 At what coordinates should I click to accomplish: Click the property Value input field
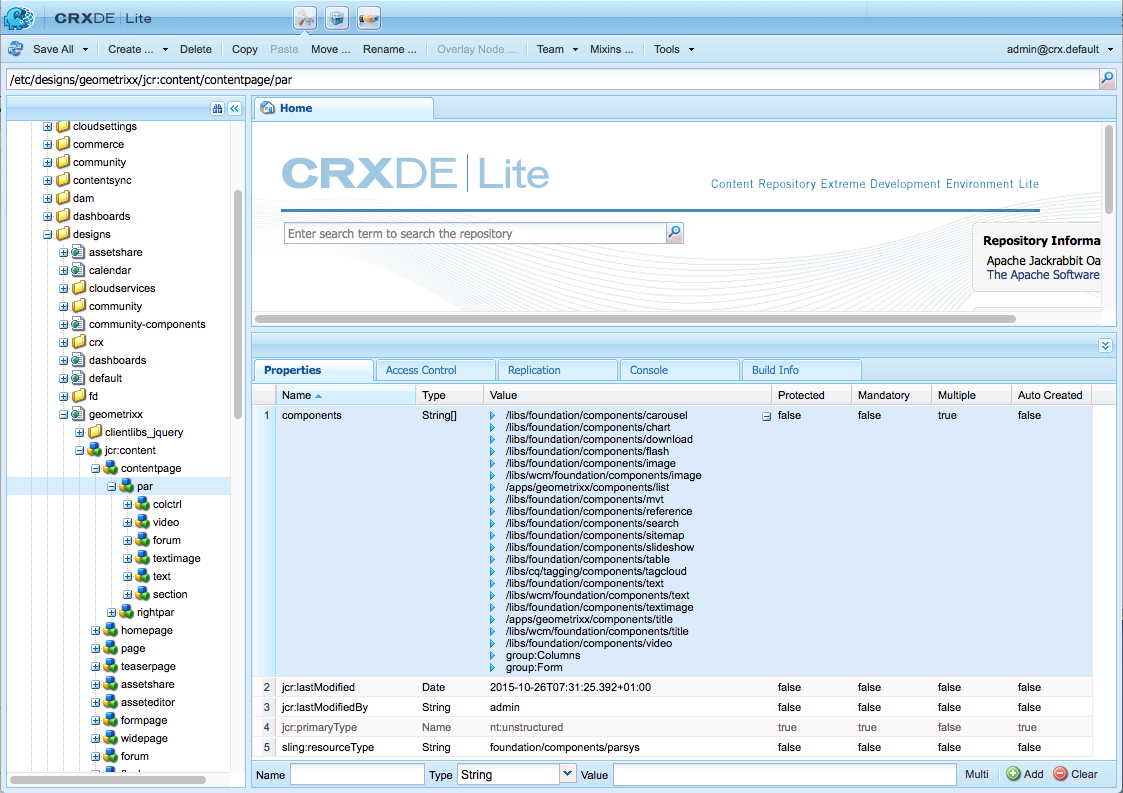[784, 774]
